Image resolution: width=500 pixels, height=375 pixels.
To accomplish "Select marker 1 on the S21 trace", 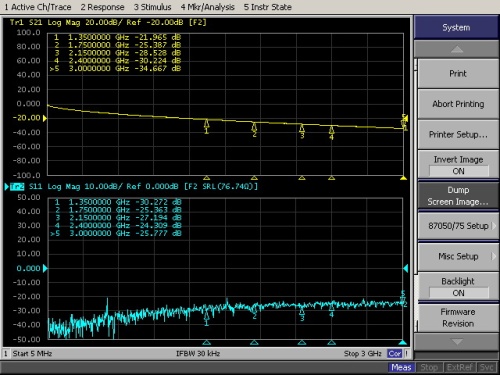I will pos(207,127).
